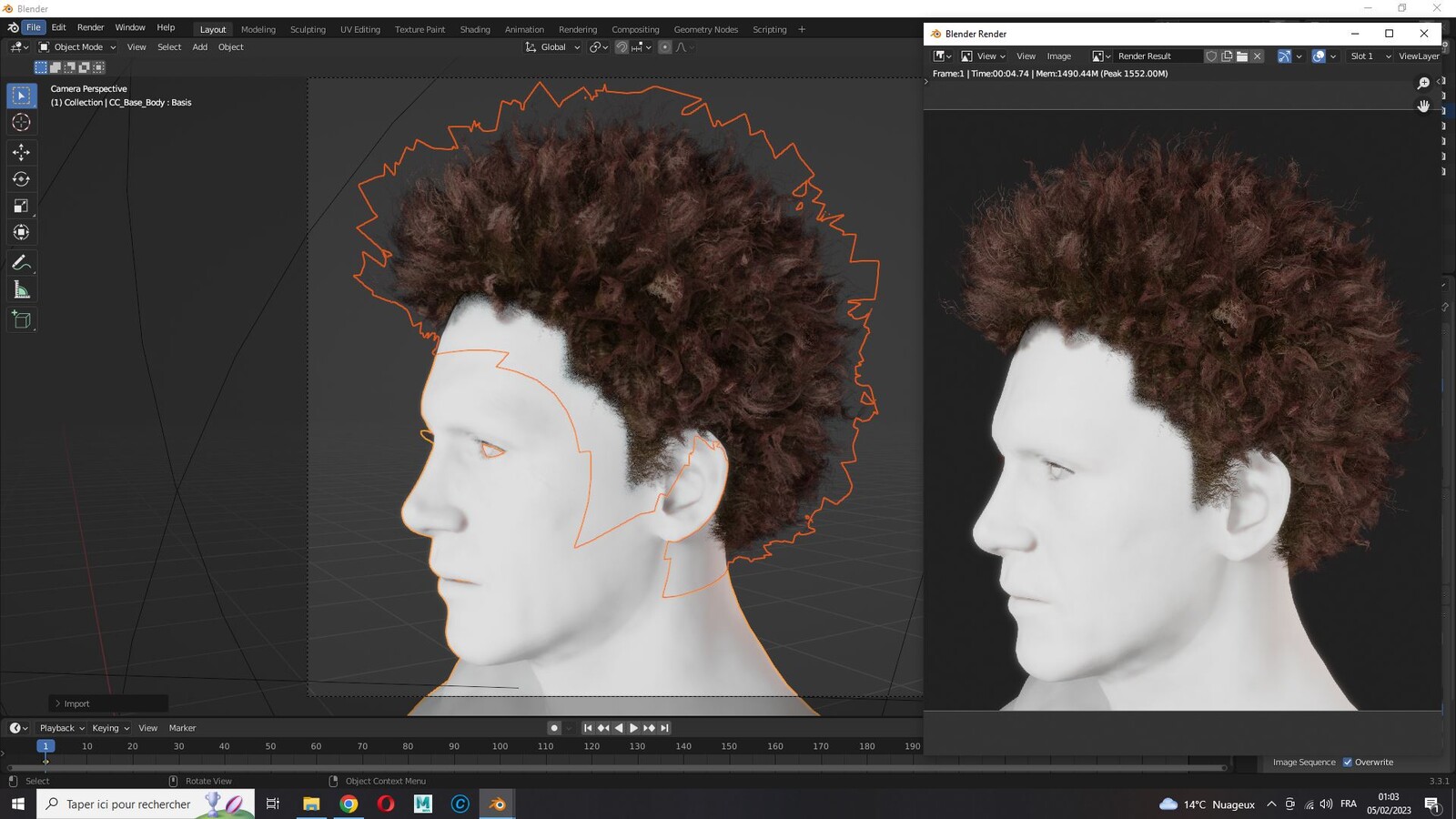Click the zoom magnifier in render window
This screenshot has height=819, width=1456.
point(1423,84)
